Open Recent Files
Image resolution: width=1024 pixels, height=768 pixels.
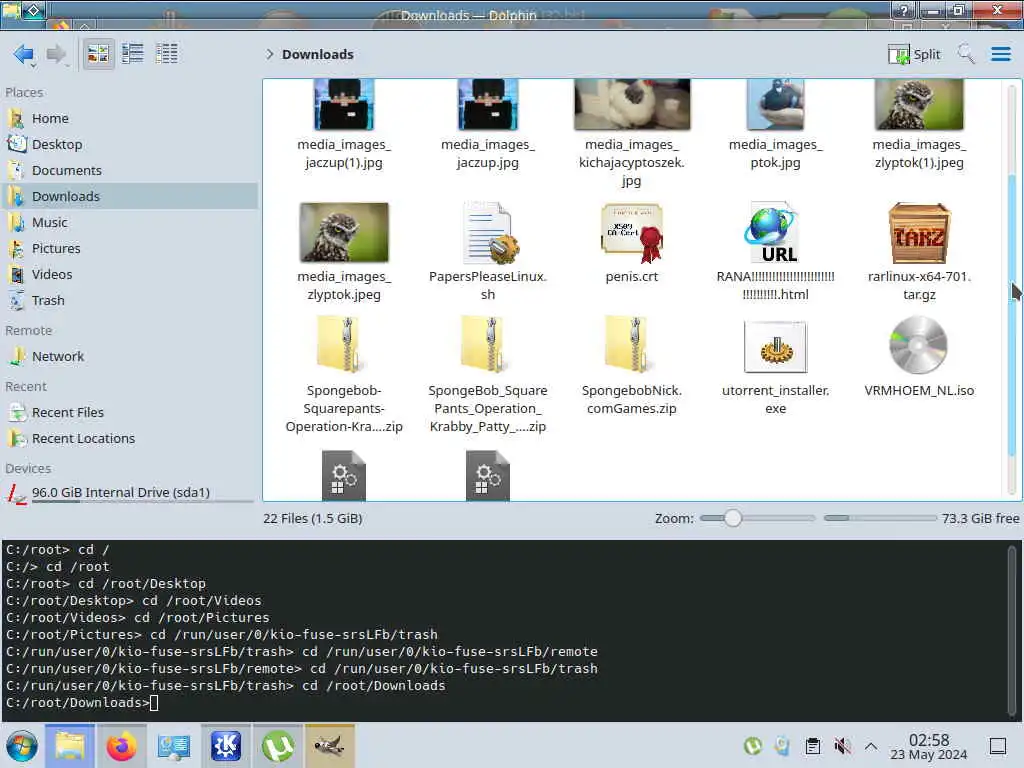[129, 412]
